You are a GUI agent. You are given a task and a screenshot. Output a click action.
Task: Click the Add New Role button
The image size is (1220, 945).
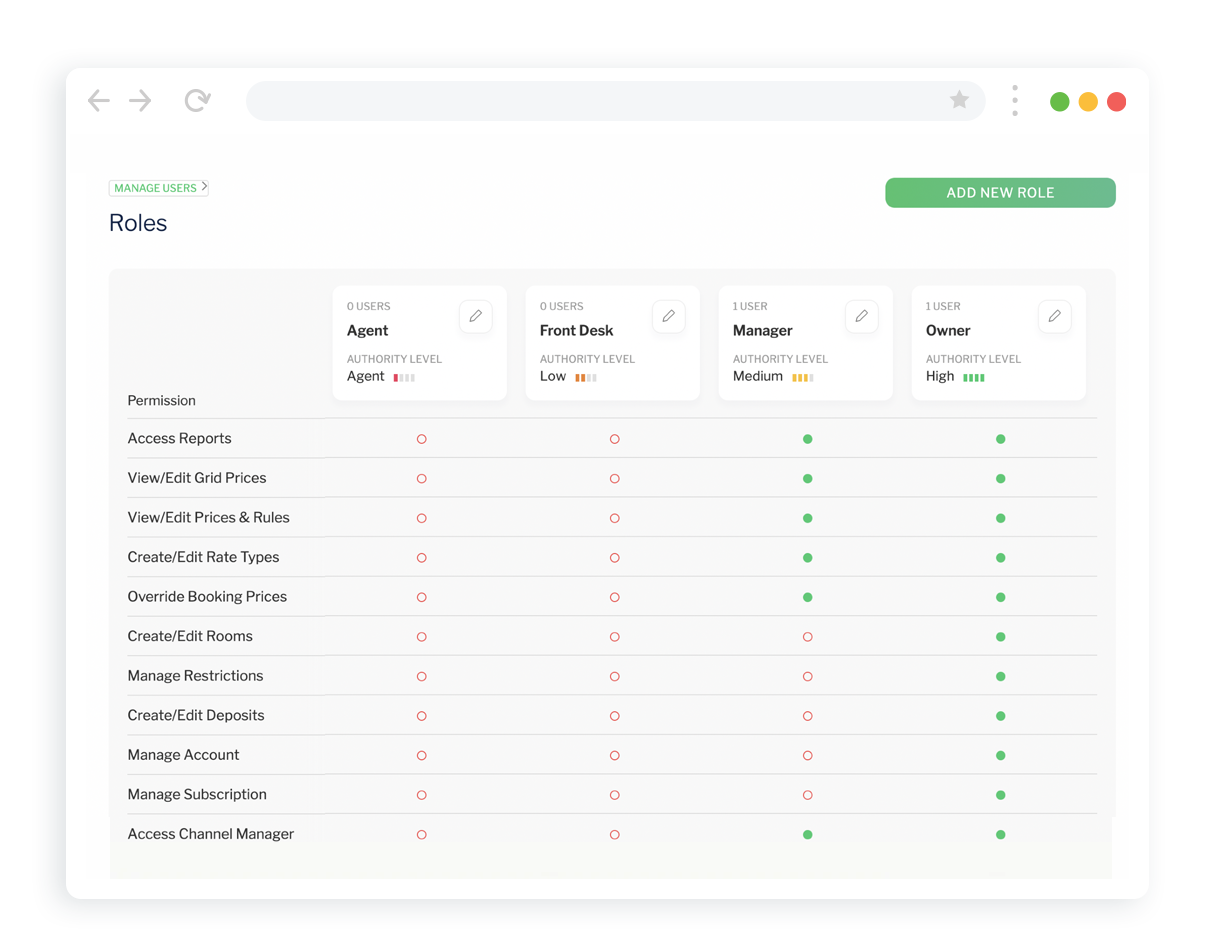tap(1000, 193)
